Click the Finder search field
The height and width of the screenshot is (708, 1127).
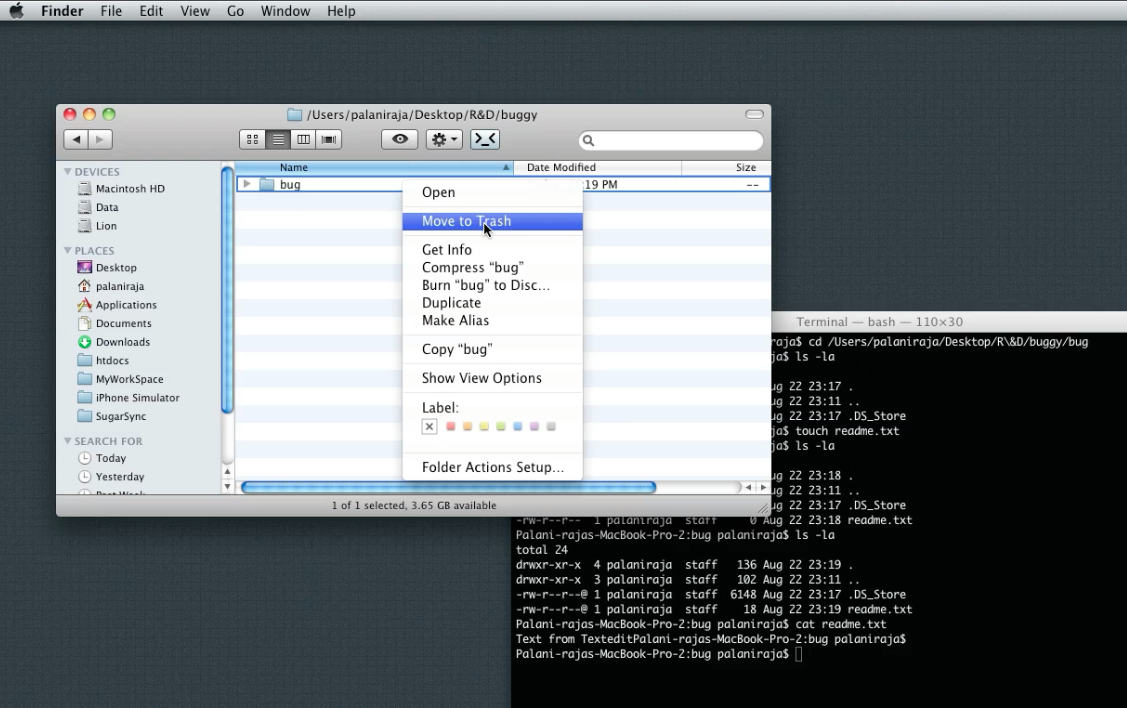click(671, 140)
